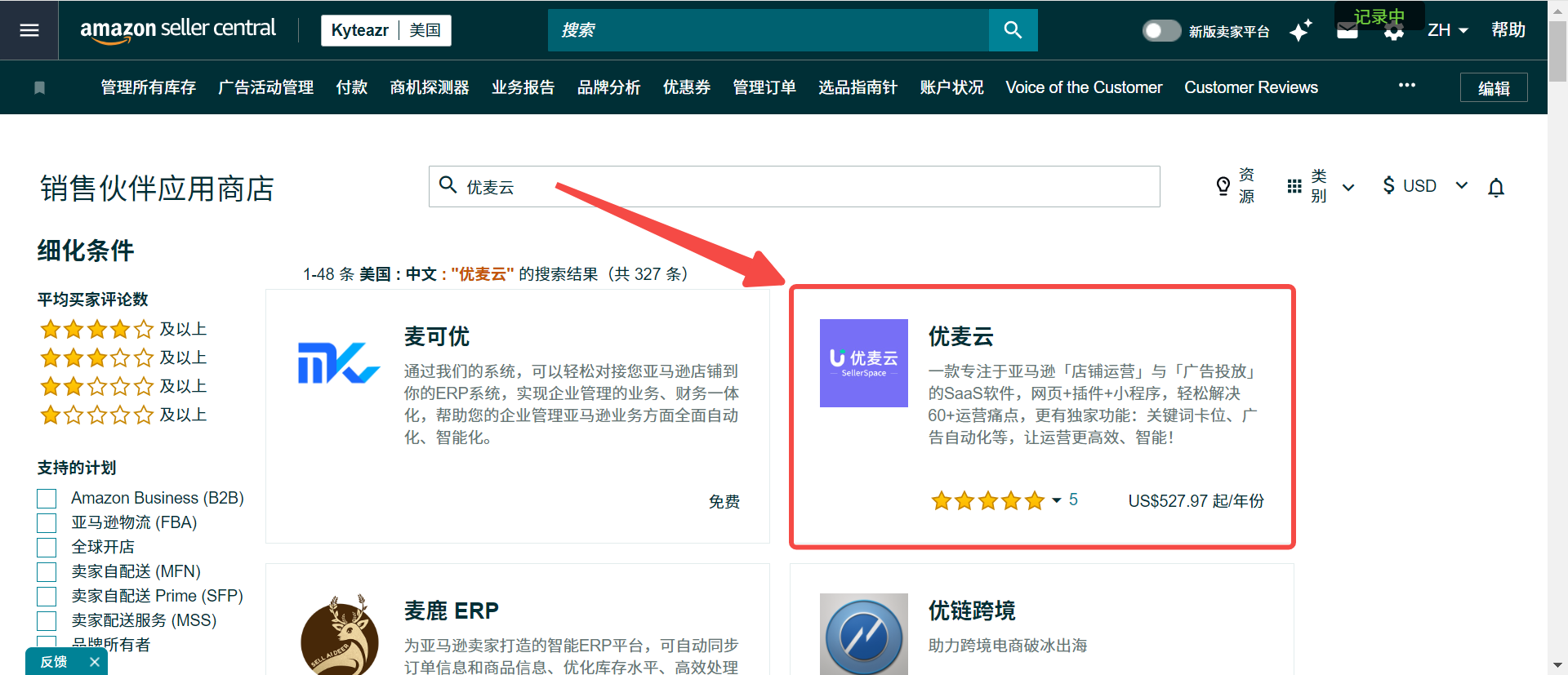Click the sparkle AI assistant icon
The height and width of the screenshot is (675, 1568).
tap(1300, 31)
